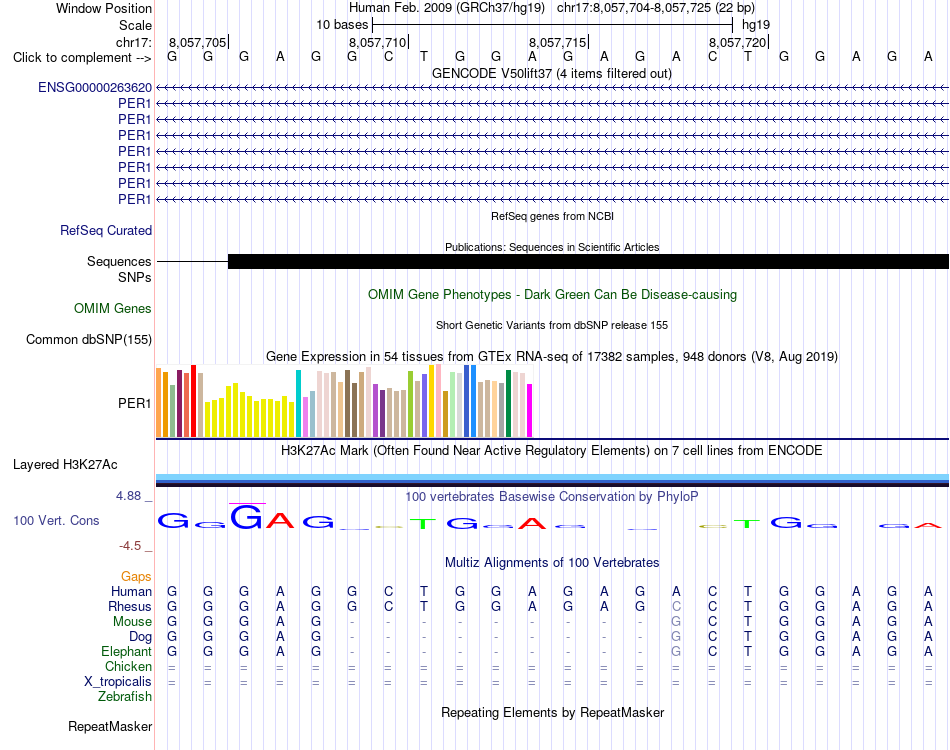950x750 pixels.
Task: Click the 'Click to complement -->' label
Action: [82, 58]
